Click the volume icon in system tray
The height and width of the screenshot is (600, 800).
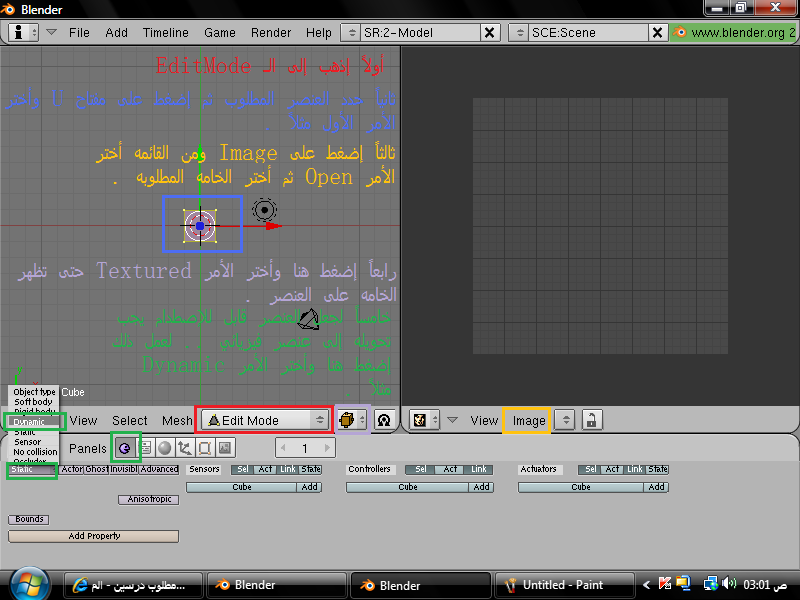(730, 584)
